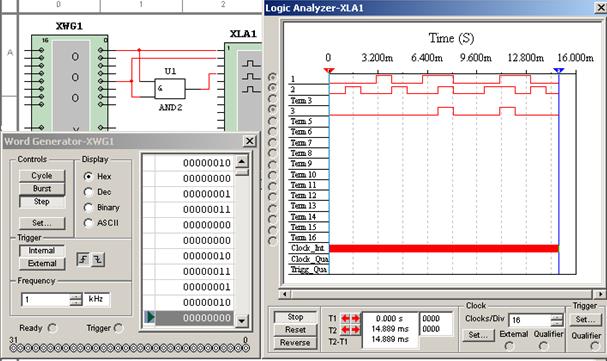Screen dimensions: 607x361
Task: Move cursor T1 right with red arrow
Action: (355, 318)
